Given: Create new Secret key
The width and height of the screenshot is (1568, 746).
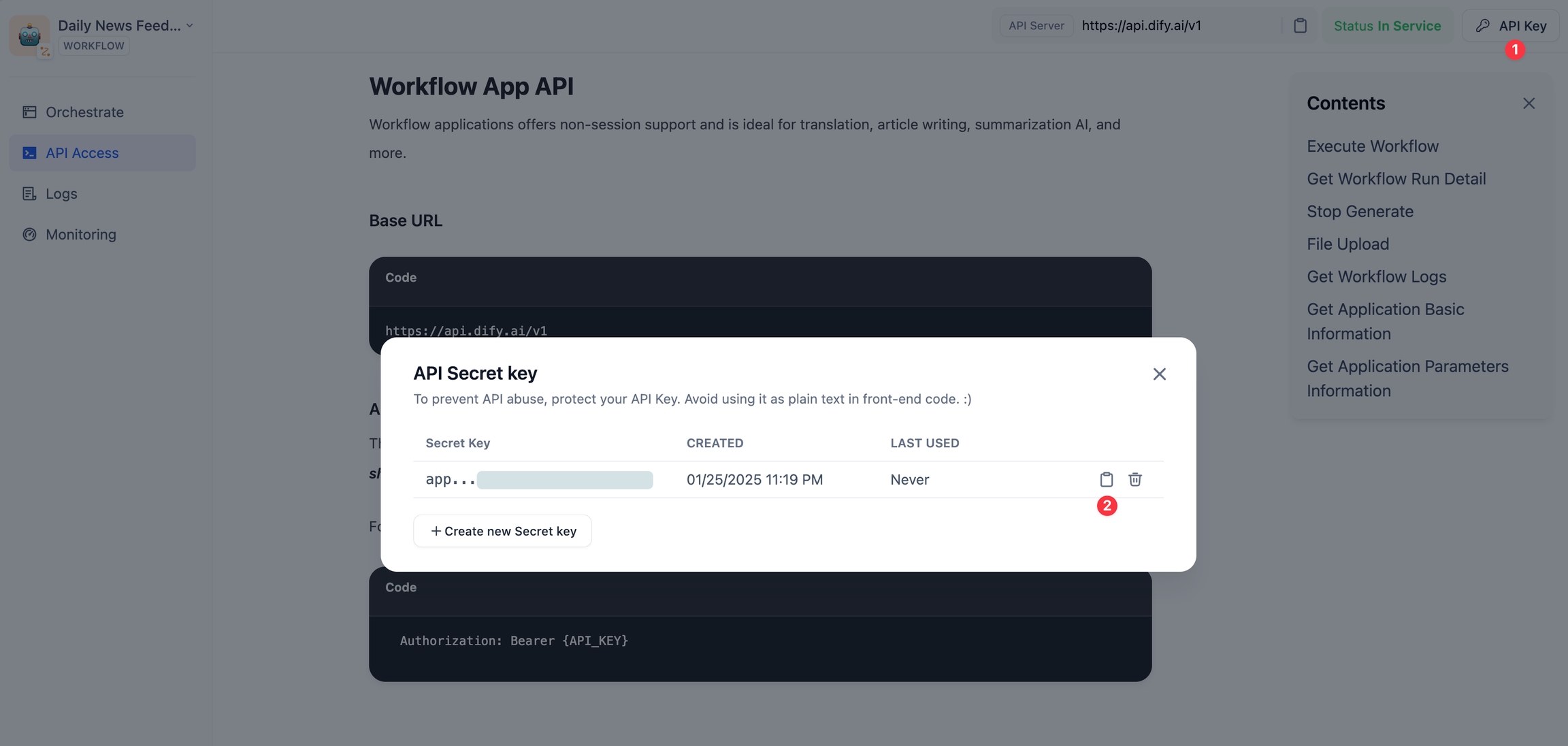Looking at the screenshot, I should 502,531.
